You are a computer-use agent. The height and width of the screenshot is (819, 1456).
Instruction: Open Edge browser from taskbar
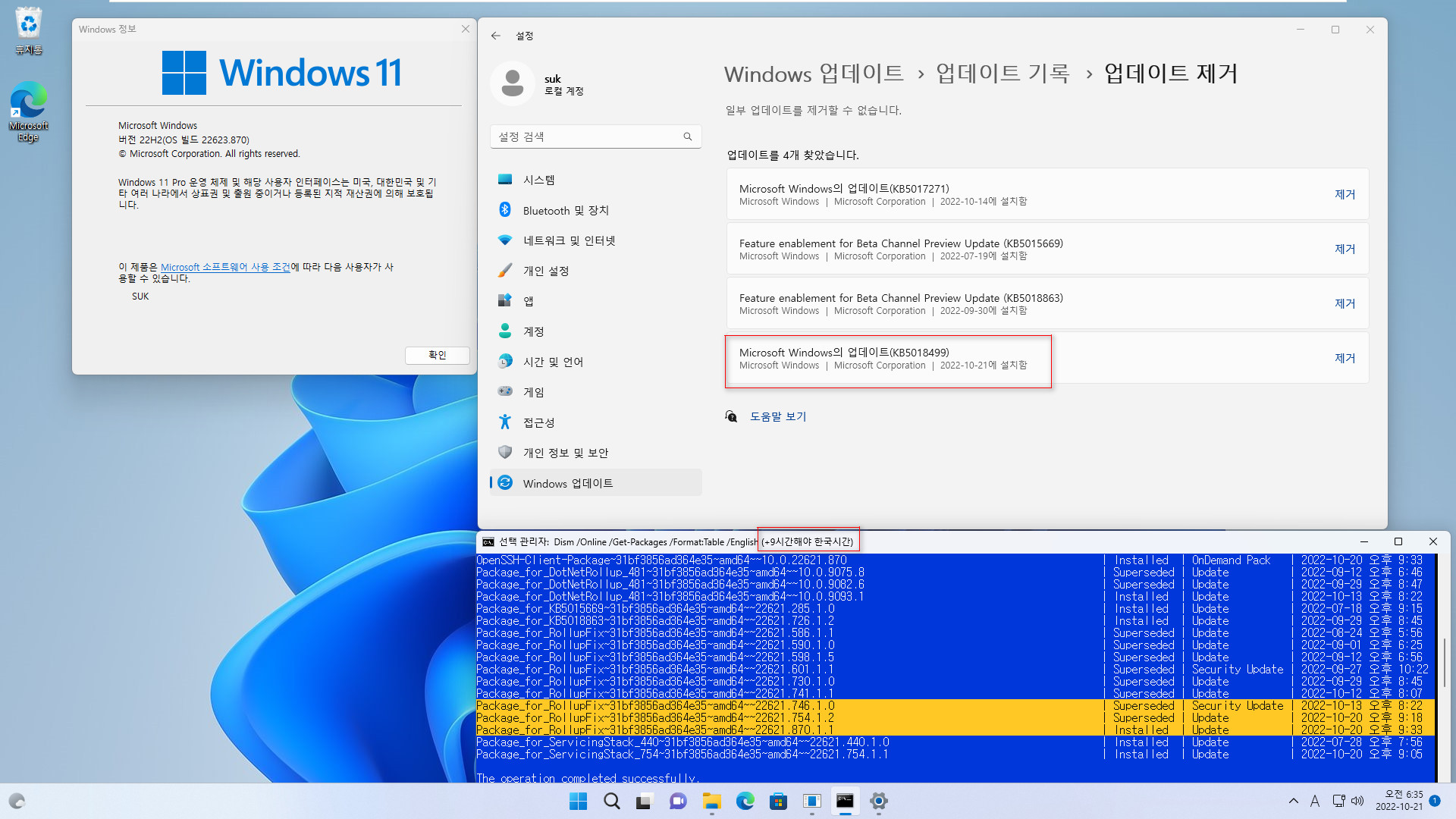[745, 801]
